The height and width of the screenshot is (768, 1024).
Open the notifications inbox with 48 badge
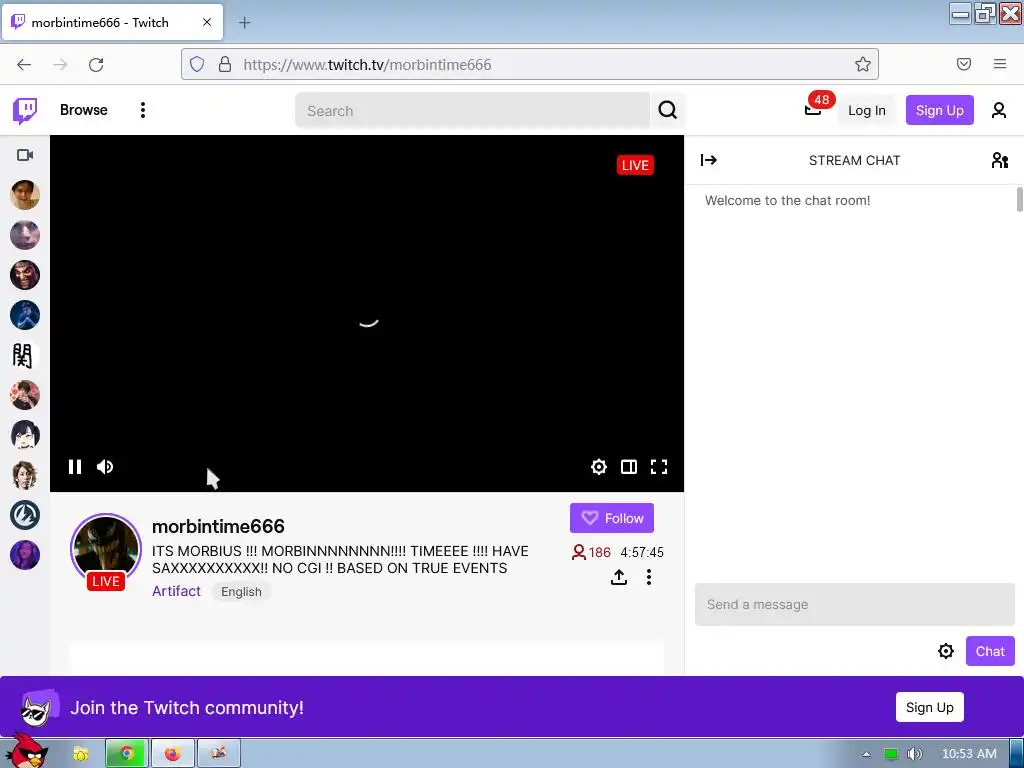pos(814,109)
